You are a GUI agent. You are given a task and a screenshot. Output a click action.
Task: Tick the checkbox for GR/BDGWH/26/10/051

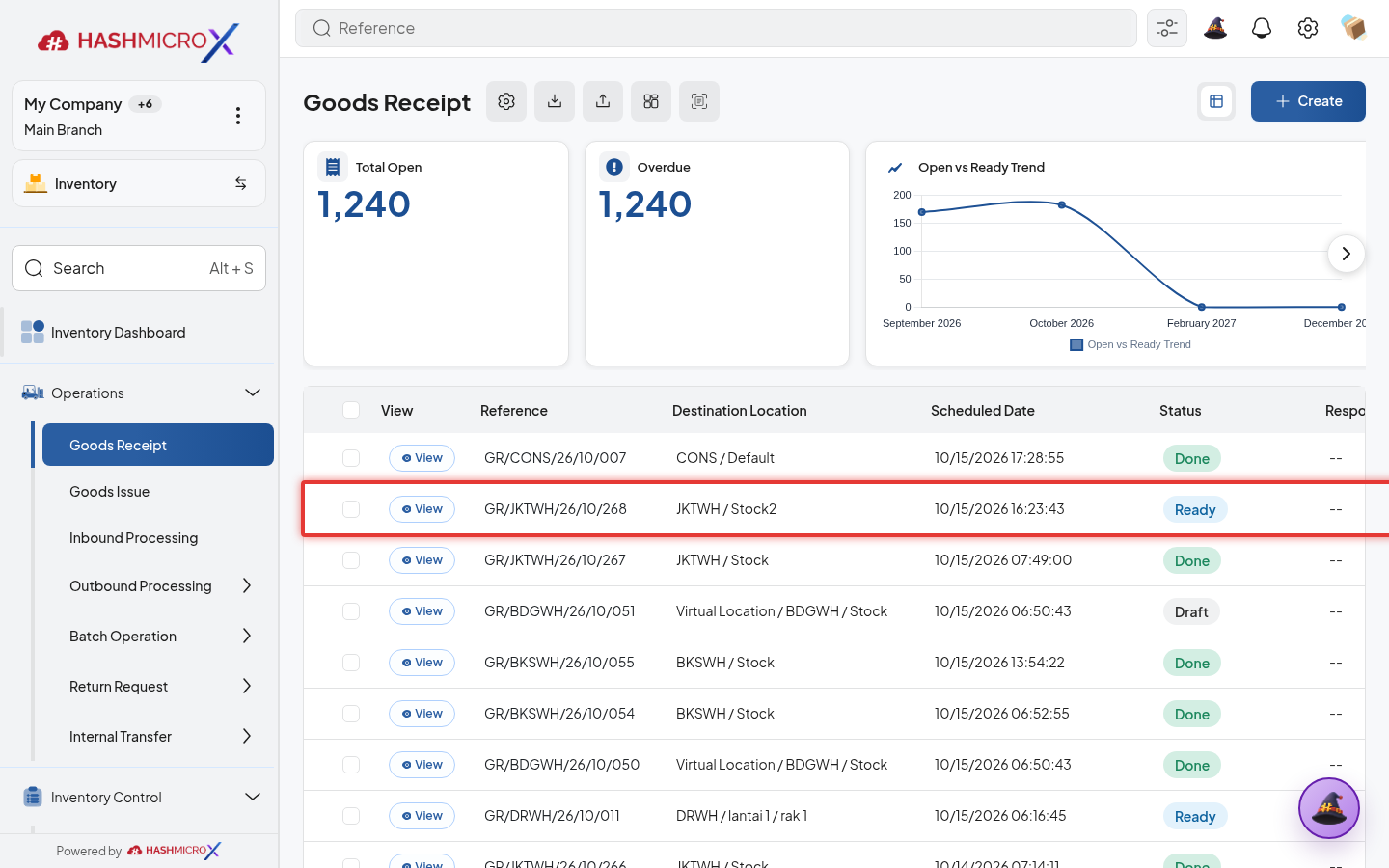[x=351, y=611]
